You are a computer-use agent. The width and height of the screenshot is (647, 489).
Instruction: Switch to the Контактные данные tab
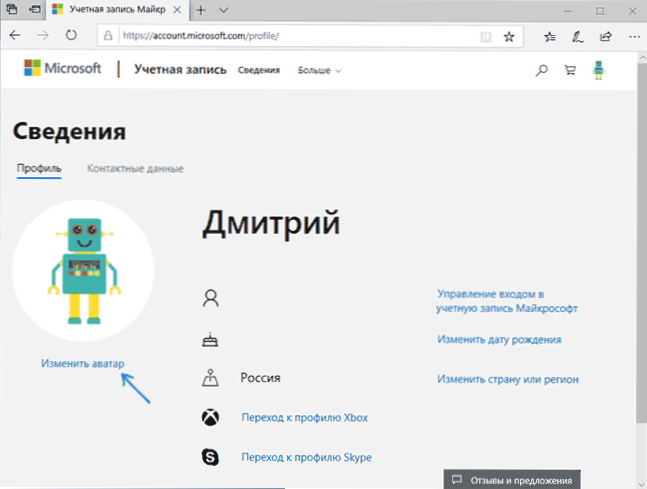click(x=135, y=168)
